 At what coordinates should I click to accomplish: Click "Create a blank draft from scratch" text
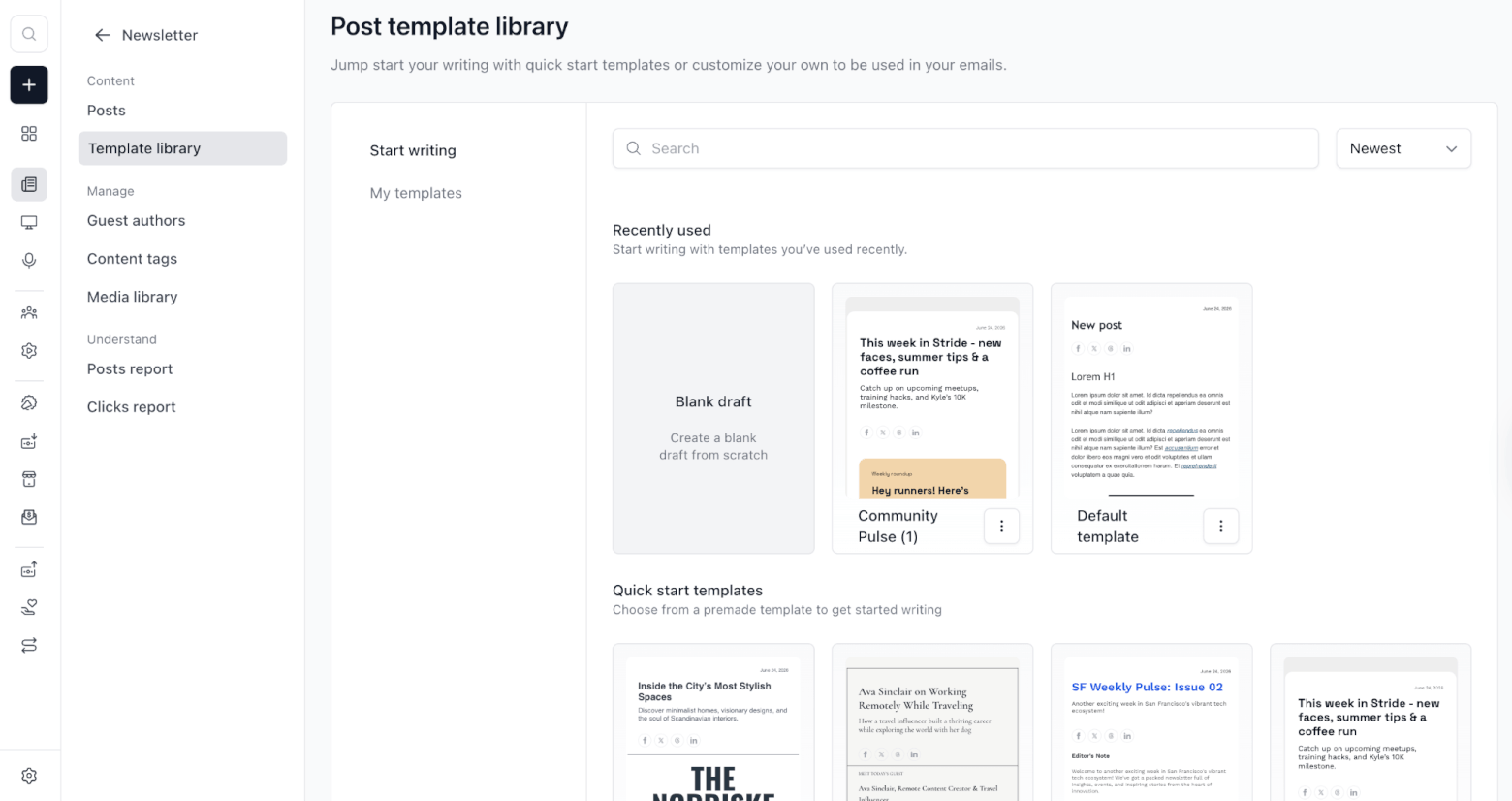click(x=713, y=446)
